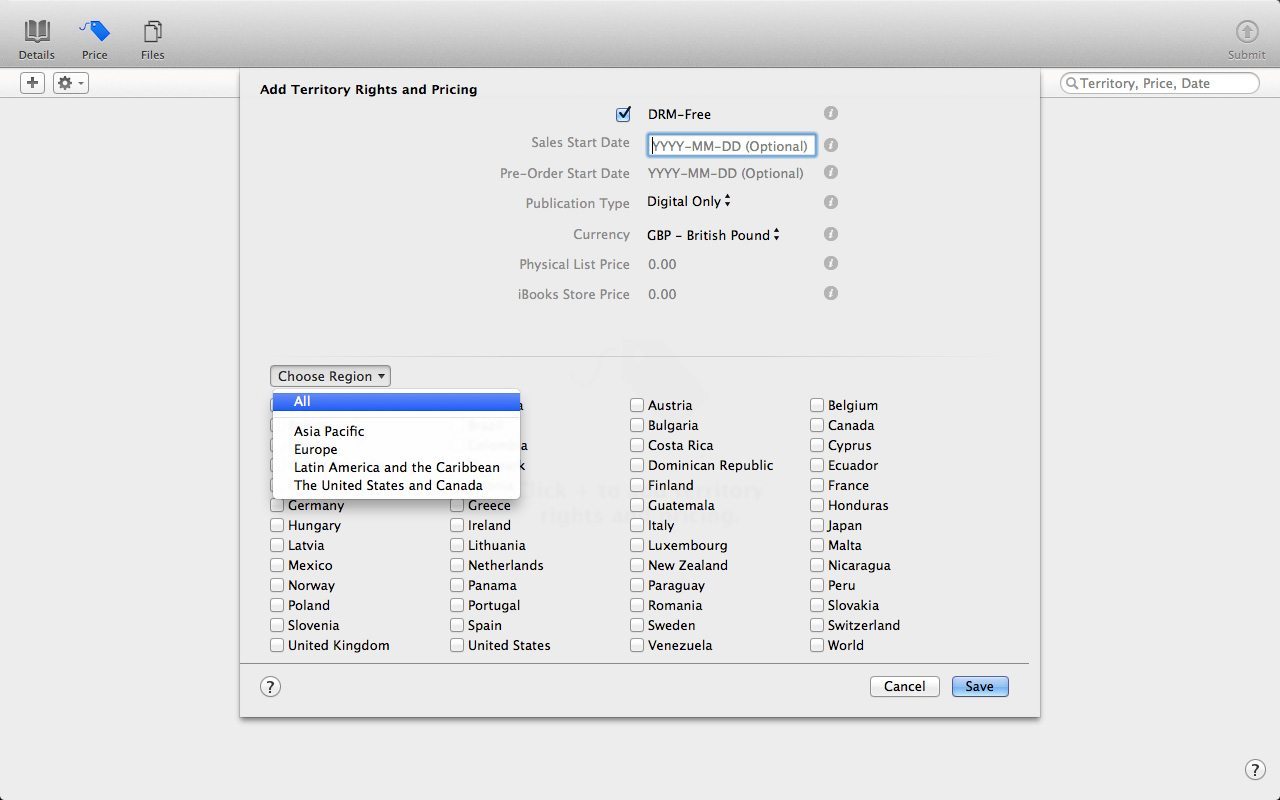This screenshot has height=800, width=1280.
Task: Click the plus add button
Action: point(33,83)
